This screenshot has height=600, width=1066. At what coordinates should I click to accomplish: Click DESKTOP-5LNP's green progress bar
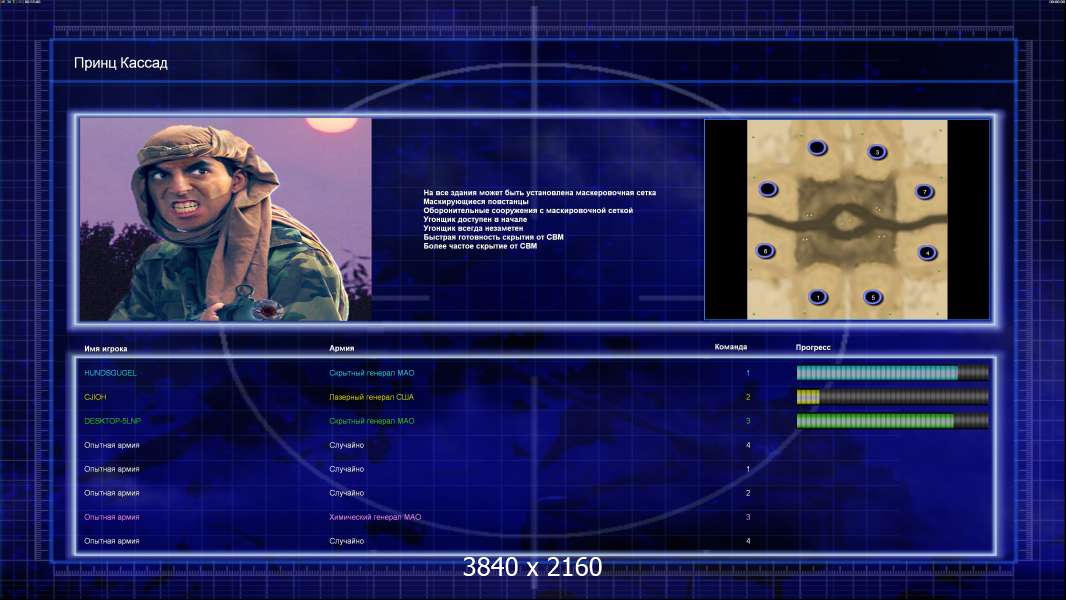pyautogui.click(x=892, y=421)
